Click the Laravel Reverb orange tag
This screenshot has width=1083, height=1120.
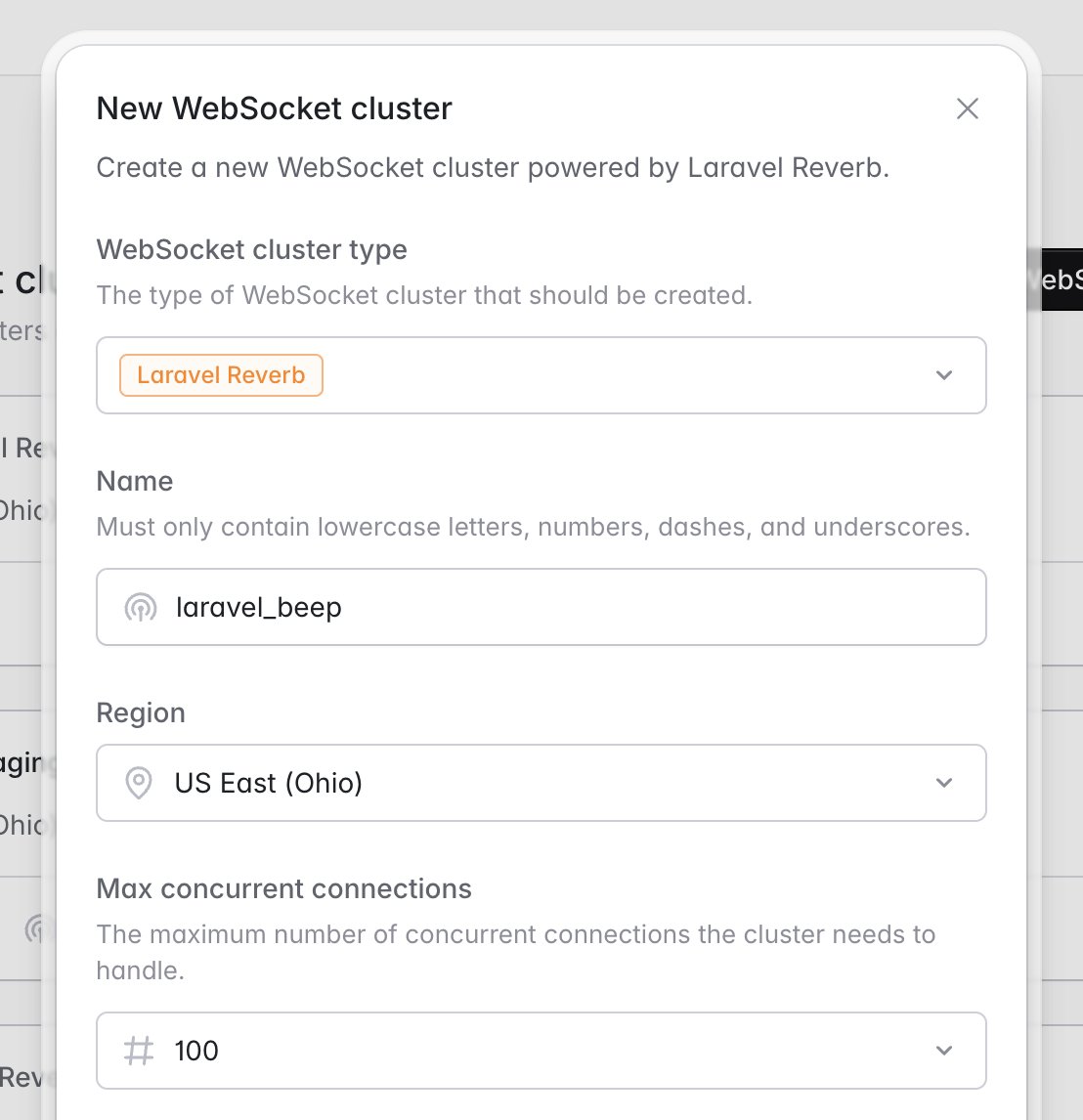[221, 375]
